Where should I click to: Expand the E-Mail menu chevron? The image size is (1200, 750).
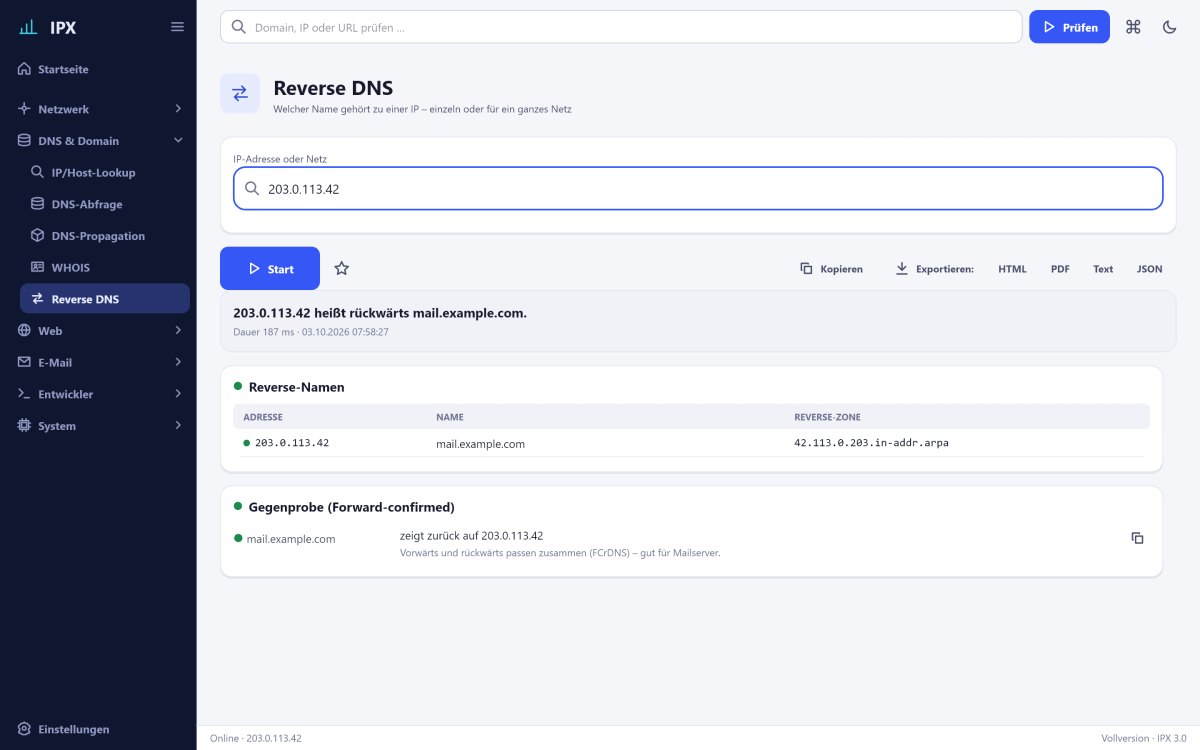click(x=178, y=362)
